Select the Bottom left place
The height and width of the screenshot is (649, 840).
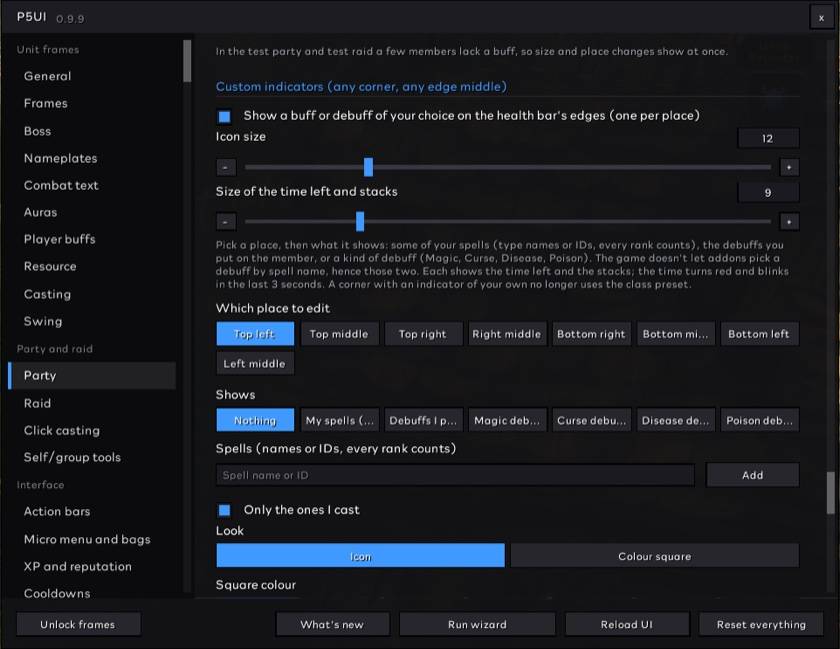coord(759,334)
